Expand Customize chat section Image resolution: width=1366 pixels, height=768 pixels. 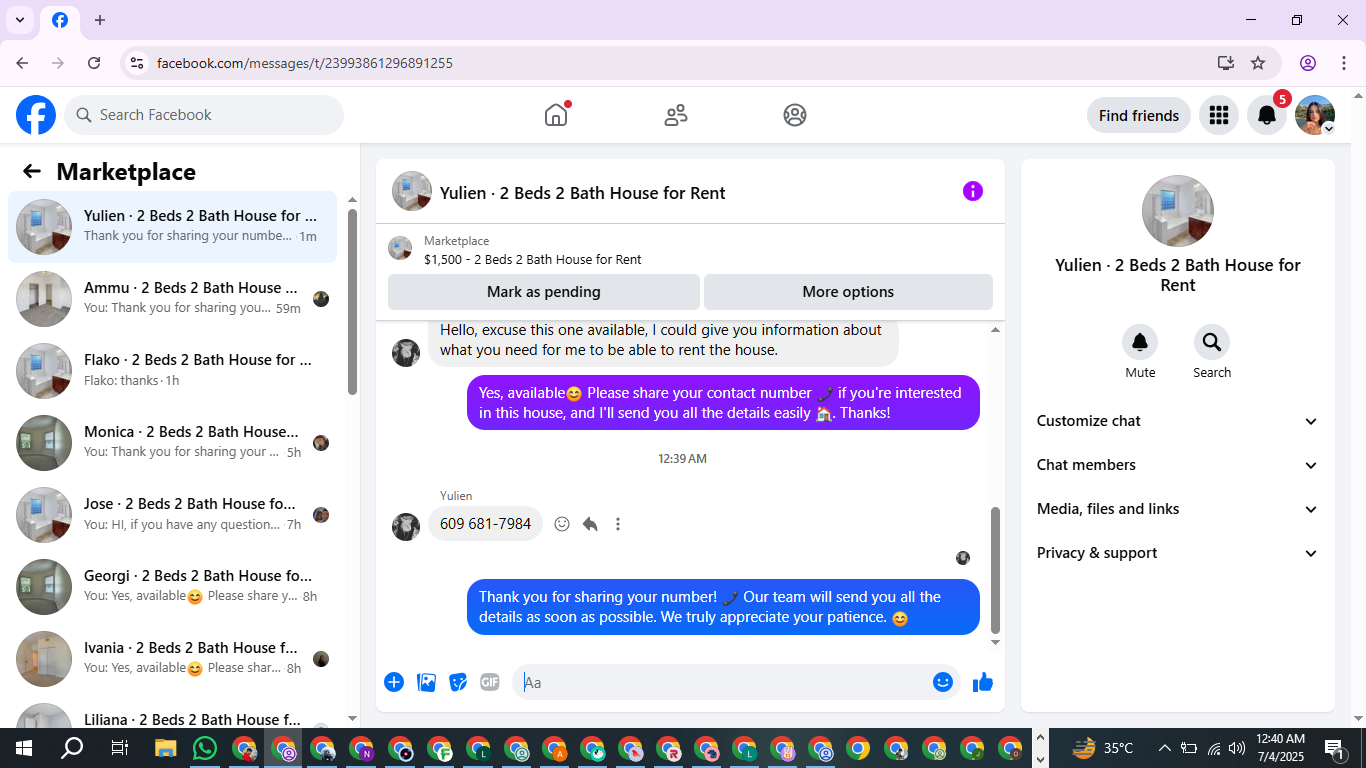tap(1178, 421)
